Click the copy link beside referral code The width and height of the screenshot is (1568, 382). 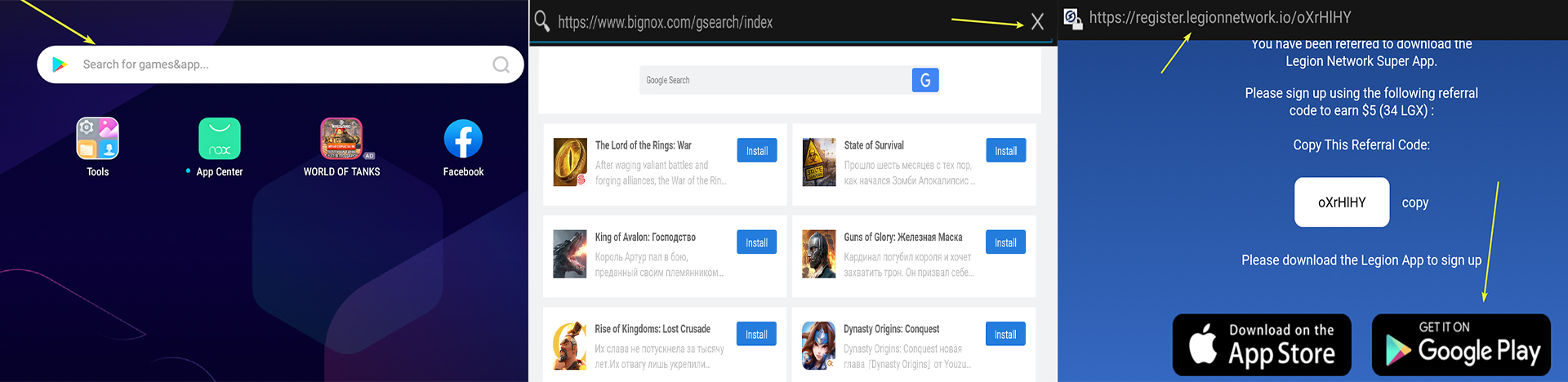(1415, 202)
